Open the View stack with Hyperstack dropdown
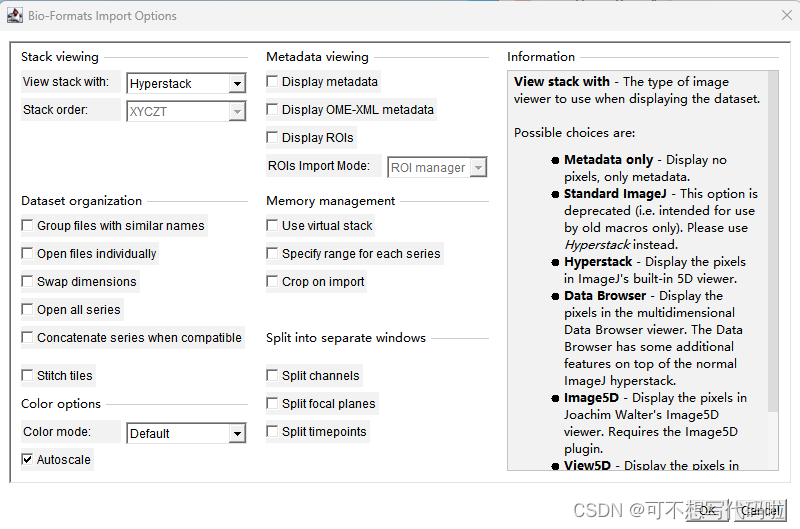Image resolution: width=800 pixels, height=529 pixels. coord(186,83)
